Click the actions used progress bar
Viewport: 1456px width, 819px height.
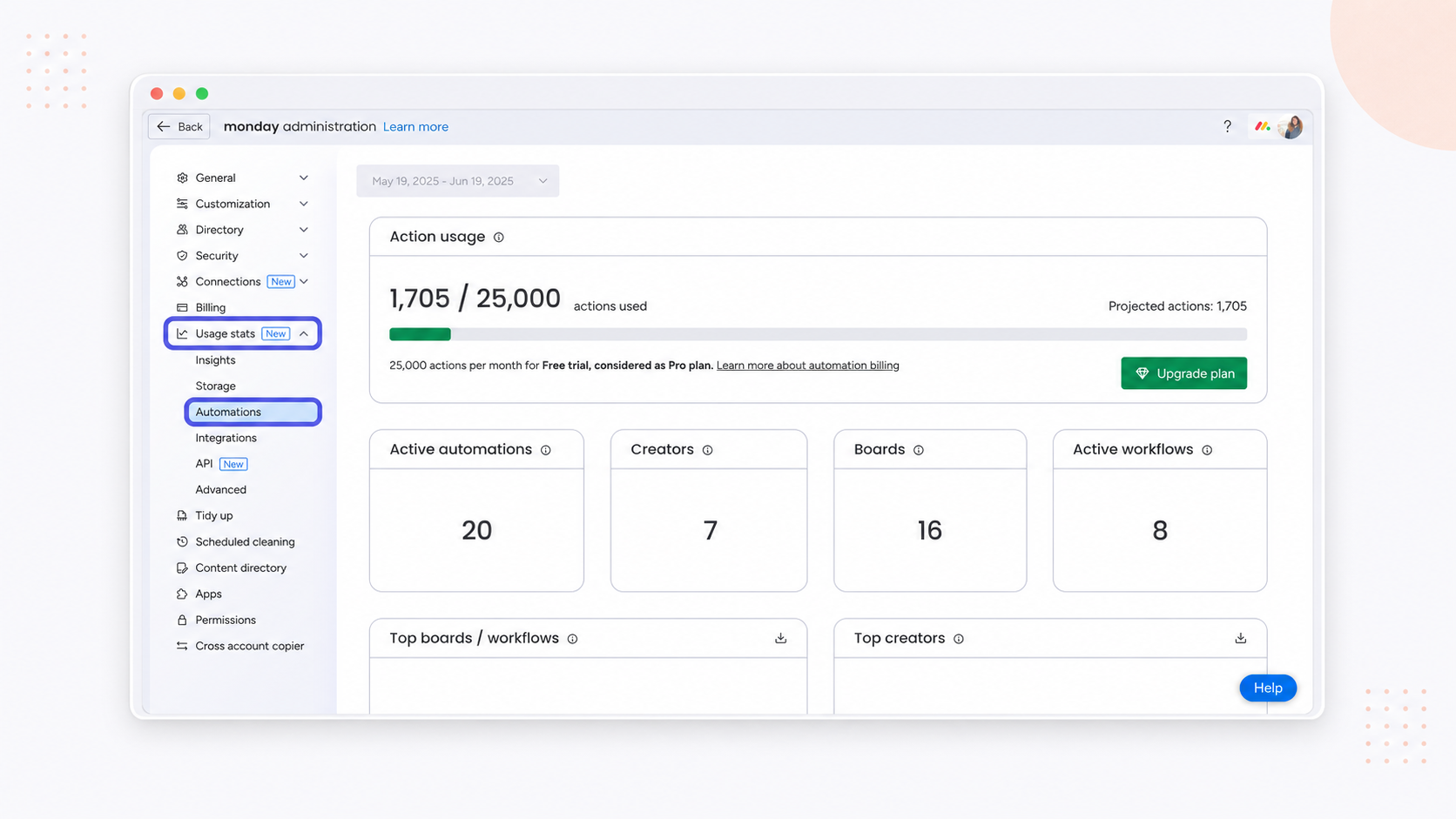[818, 334]
